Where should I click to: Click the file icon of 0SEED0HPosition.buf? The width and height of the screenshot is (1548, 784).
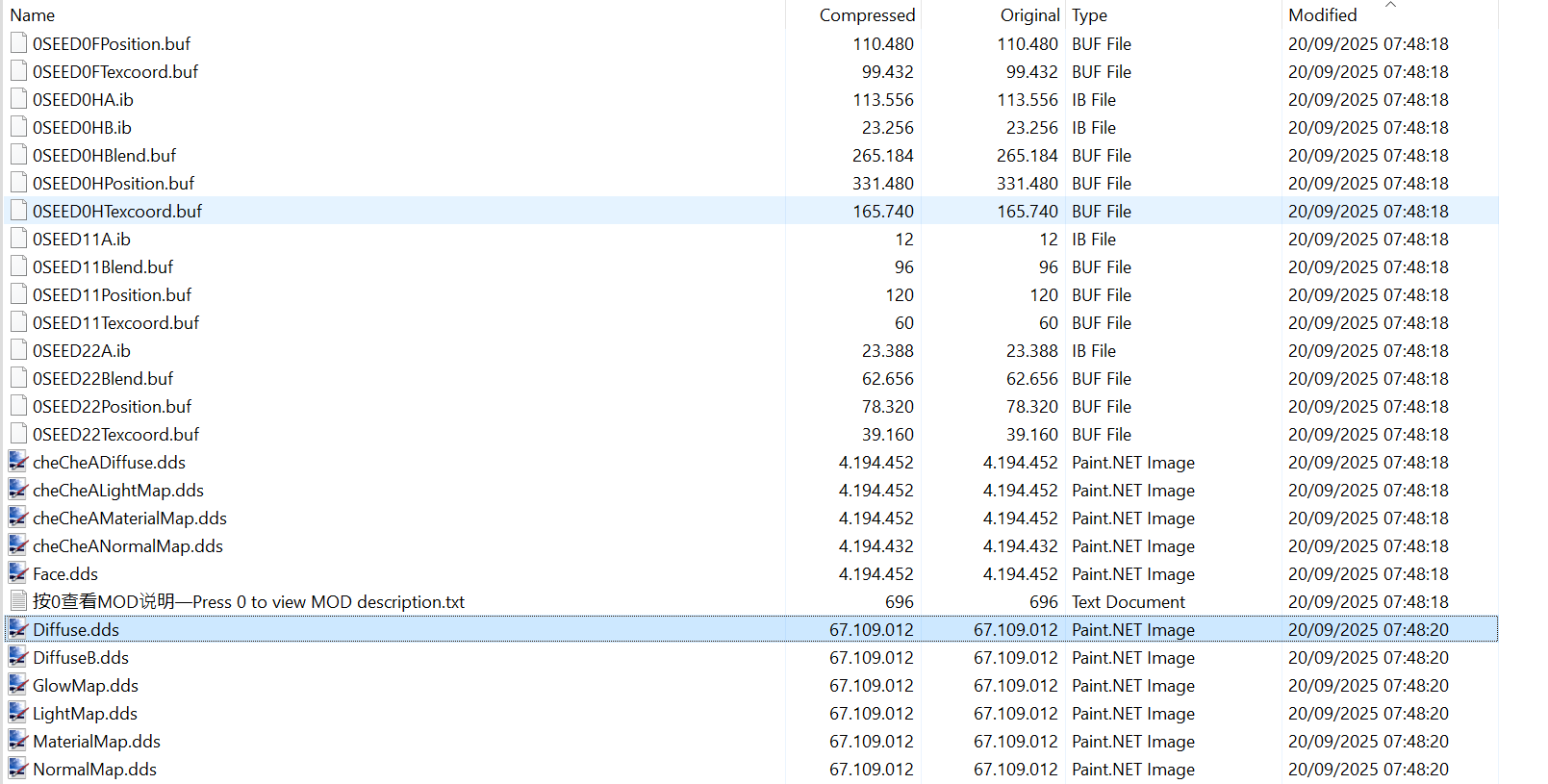coord(18,183)
